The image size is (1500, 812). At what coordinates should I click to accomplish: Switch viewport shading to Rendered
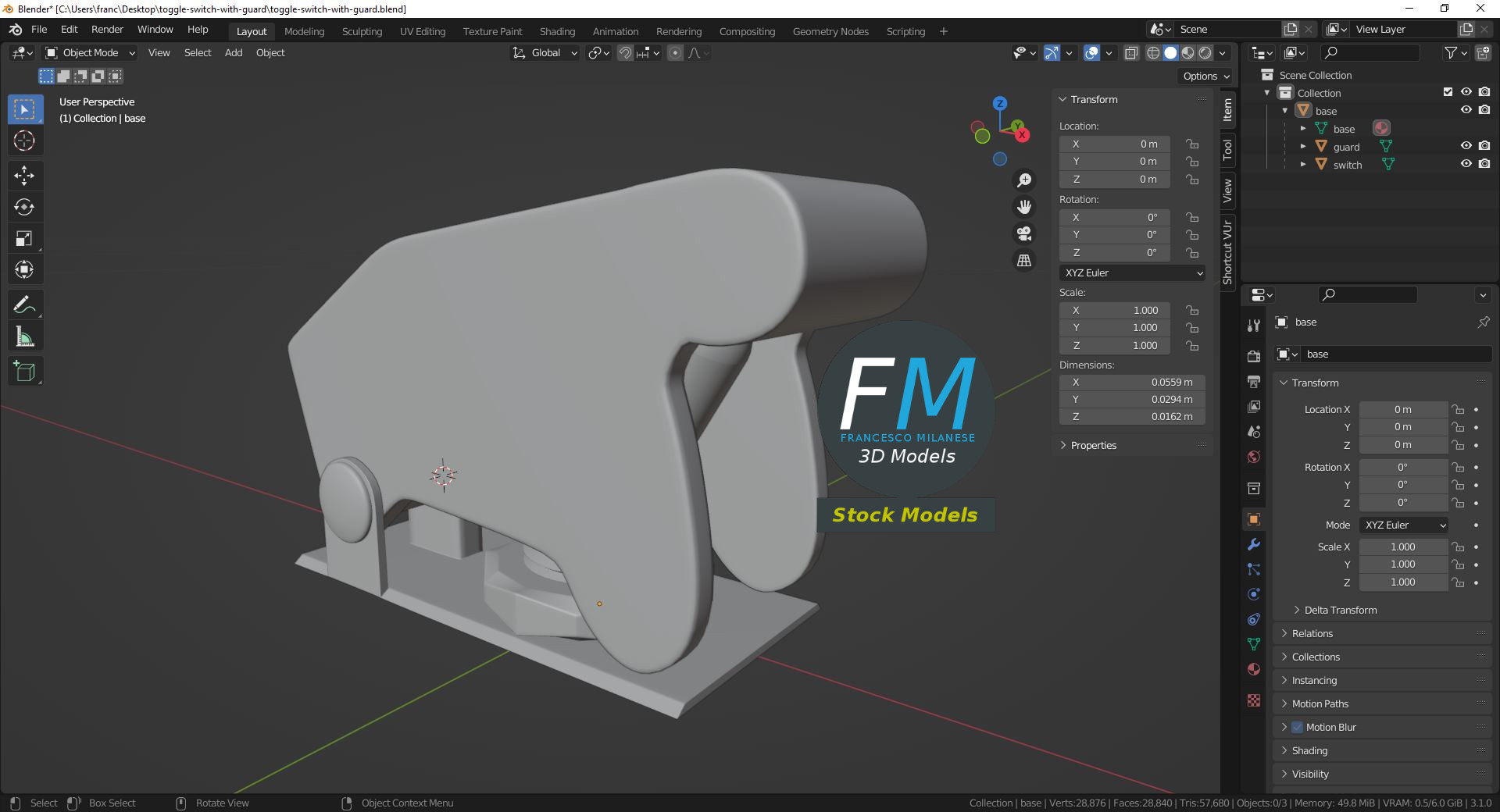(1205, 53)
